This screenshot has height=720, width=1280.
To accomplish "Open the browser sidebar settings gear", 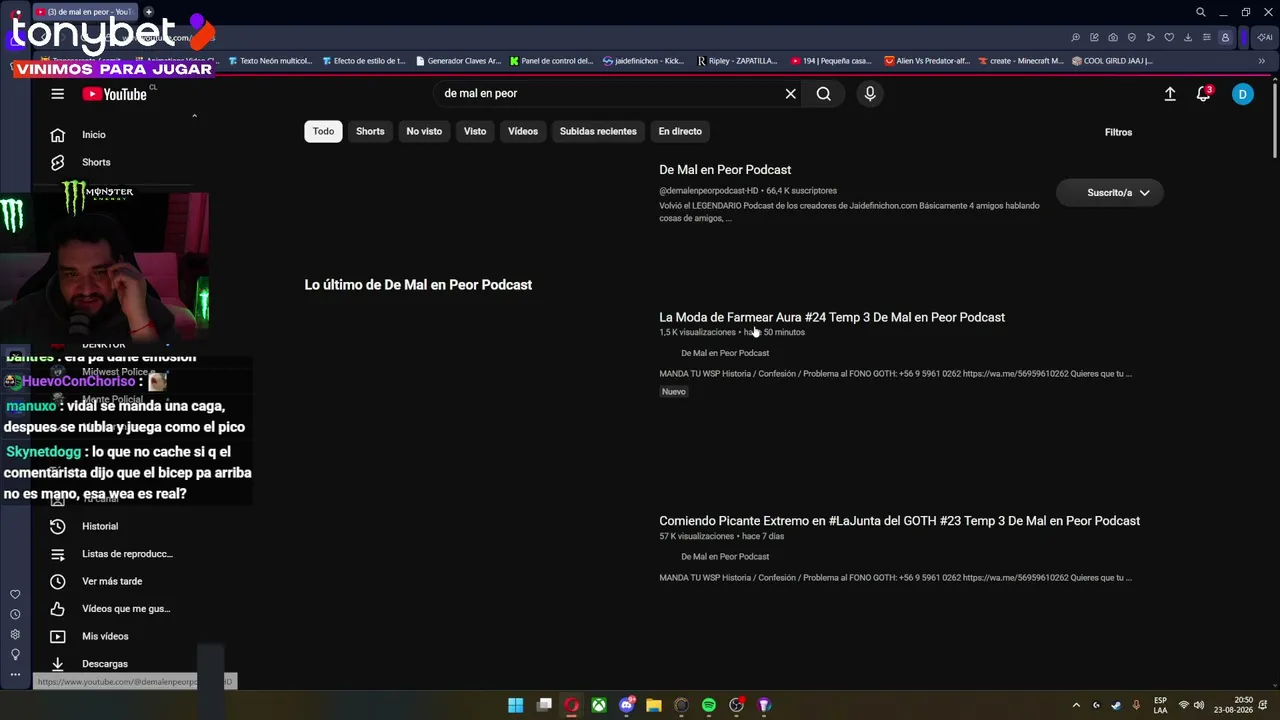I will (x=15, y=635).
